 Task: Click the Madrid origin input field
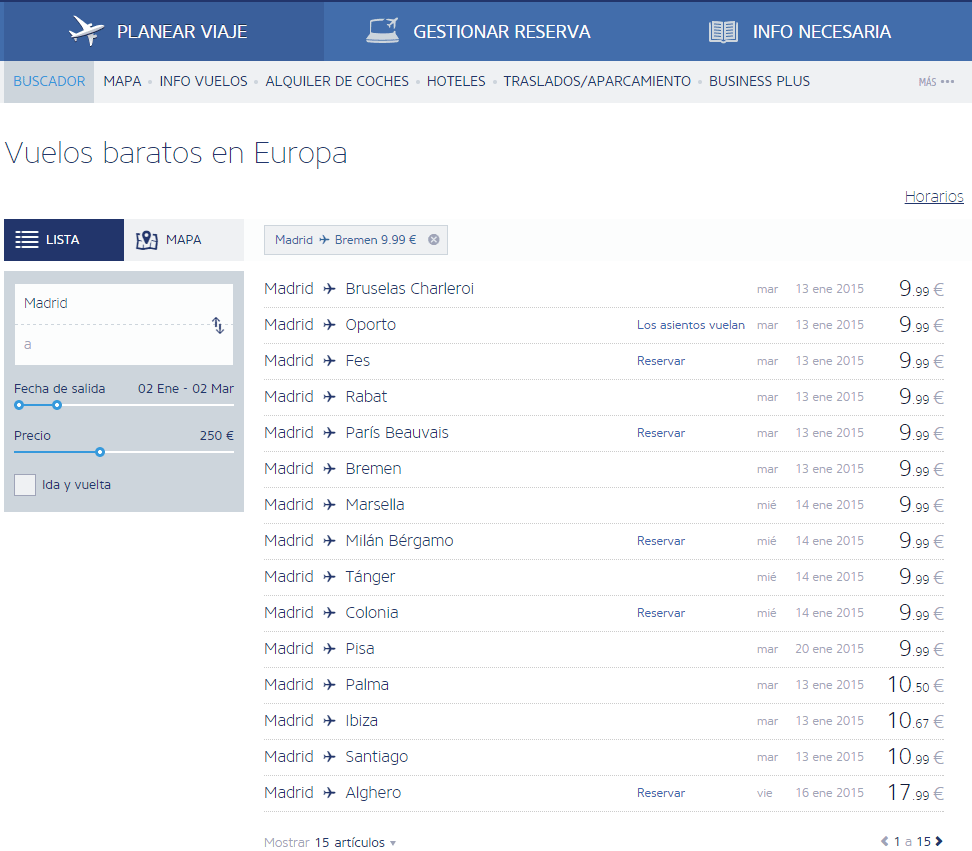click(124, 304)
